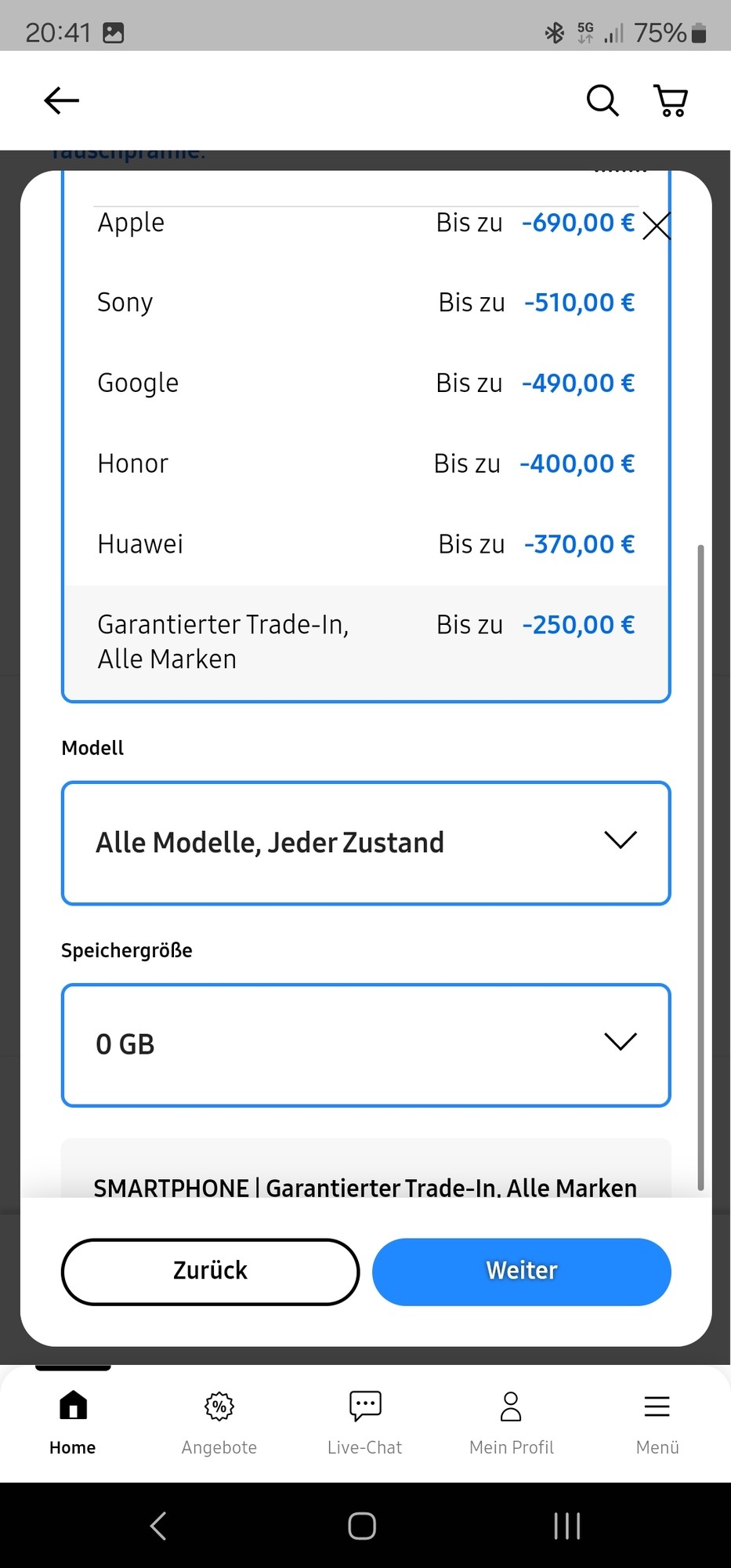Expand the Speichergröße dropdown showing 0 GB
Viewport: 731px width, 1568px height.
pyautogui.click(x=366, y=1045)
